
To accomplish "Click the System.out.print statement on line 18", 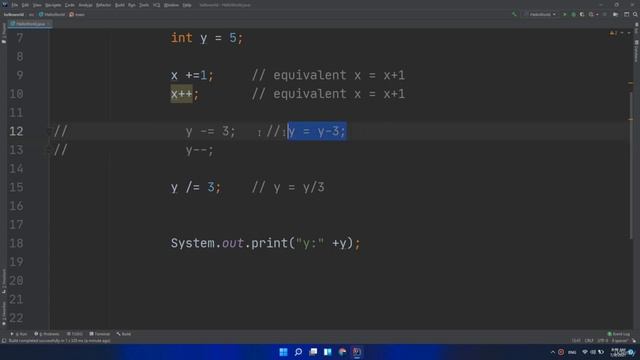I will (266, 243).
